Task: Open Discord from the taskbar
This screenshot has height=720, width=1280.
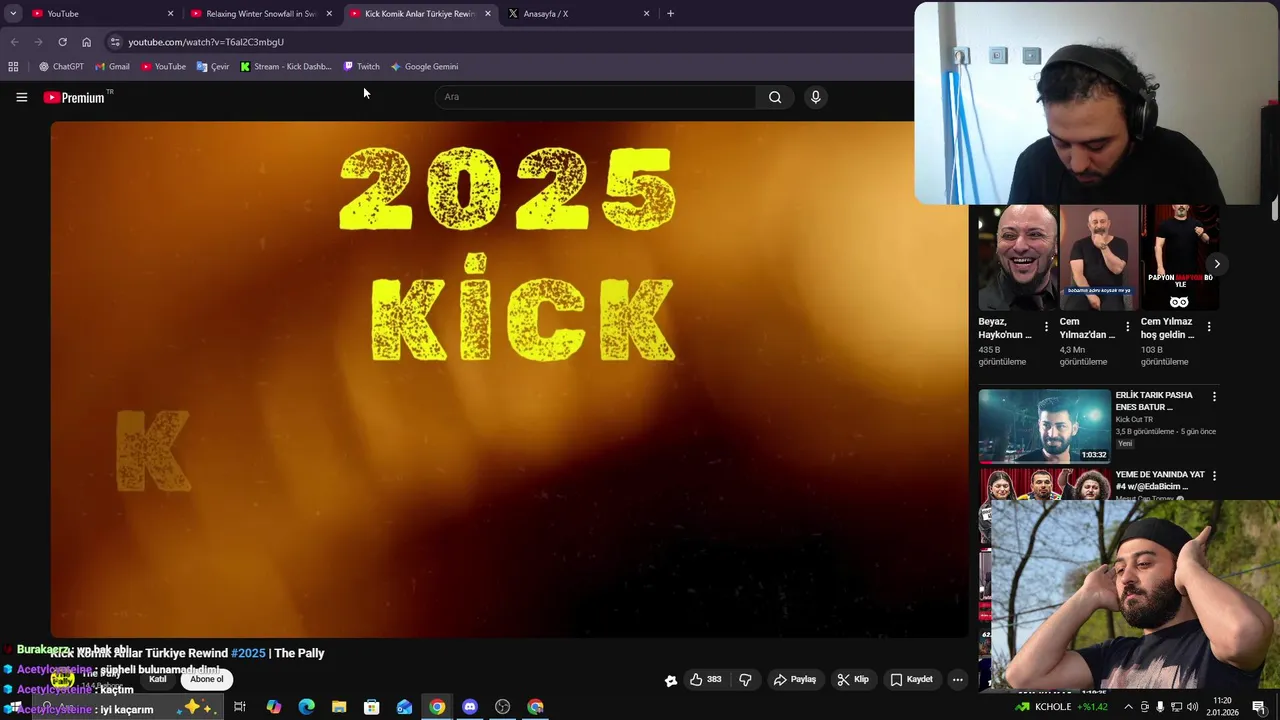Action: point(470,707)
